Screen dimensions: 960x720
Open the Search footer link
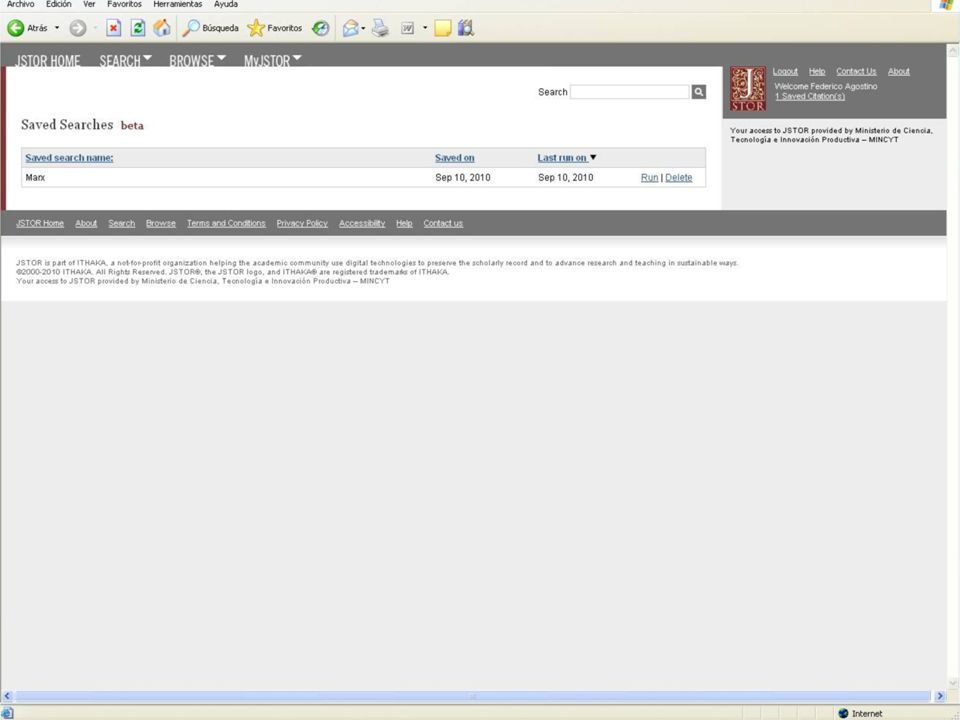(x=121, y=223)
